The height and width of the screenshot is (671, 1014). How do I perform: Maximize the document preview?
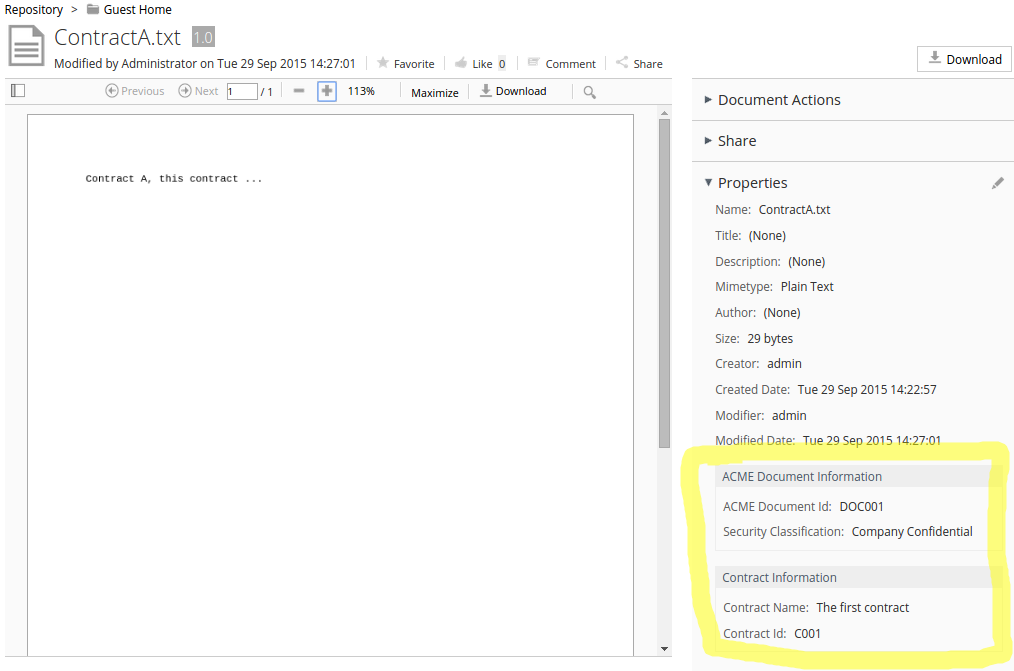click(434, 92)
